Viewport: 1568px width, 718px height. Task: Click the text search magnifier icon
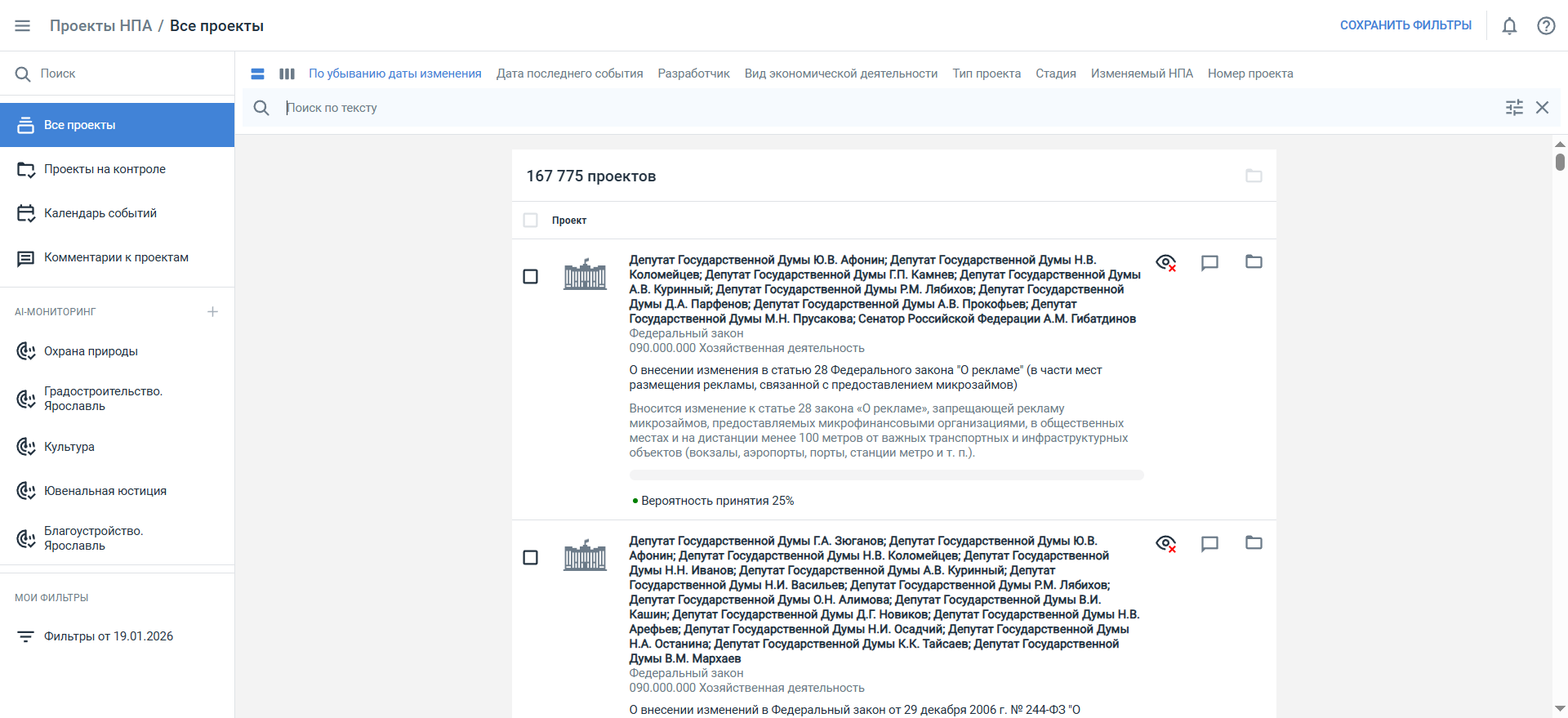pos(261,108)
